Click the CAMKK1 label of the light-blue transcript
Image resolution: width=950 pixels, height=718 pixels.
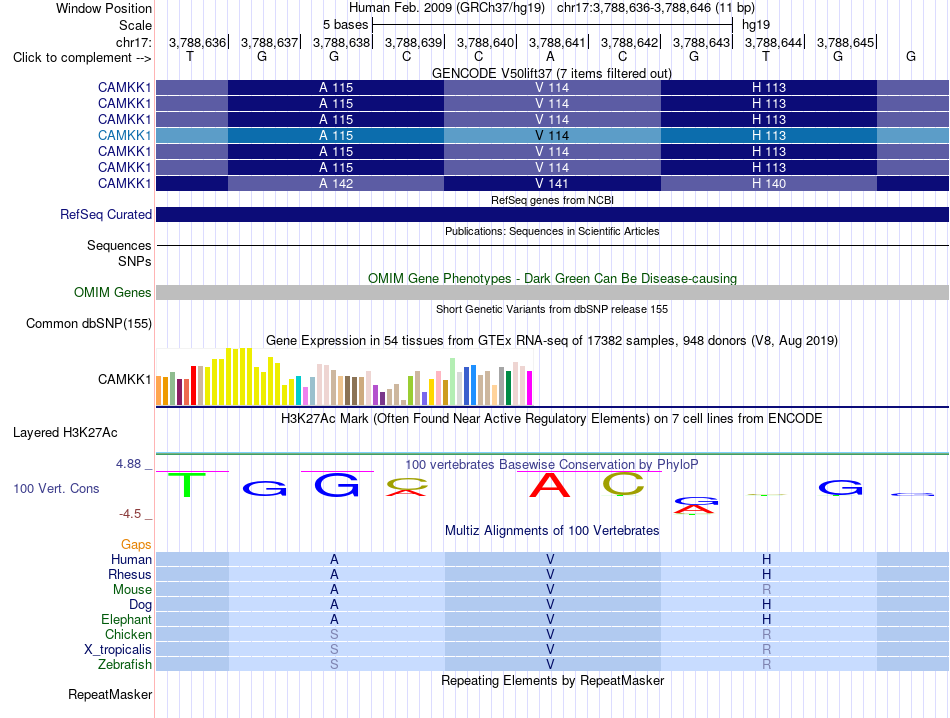coord(124,136)
